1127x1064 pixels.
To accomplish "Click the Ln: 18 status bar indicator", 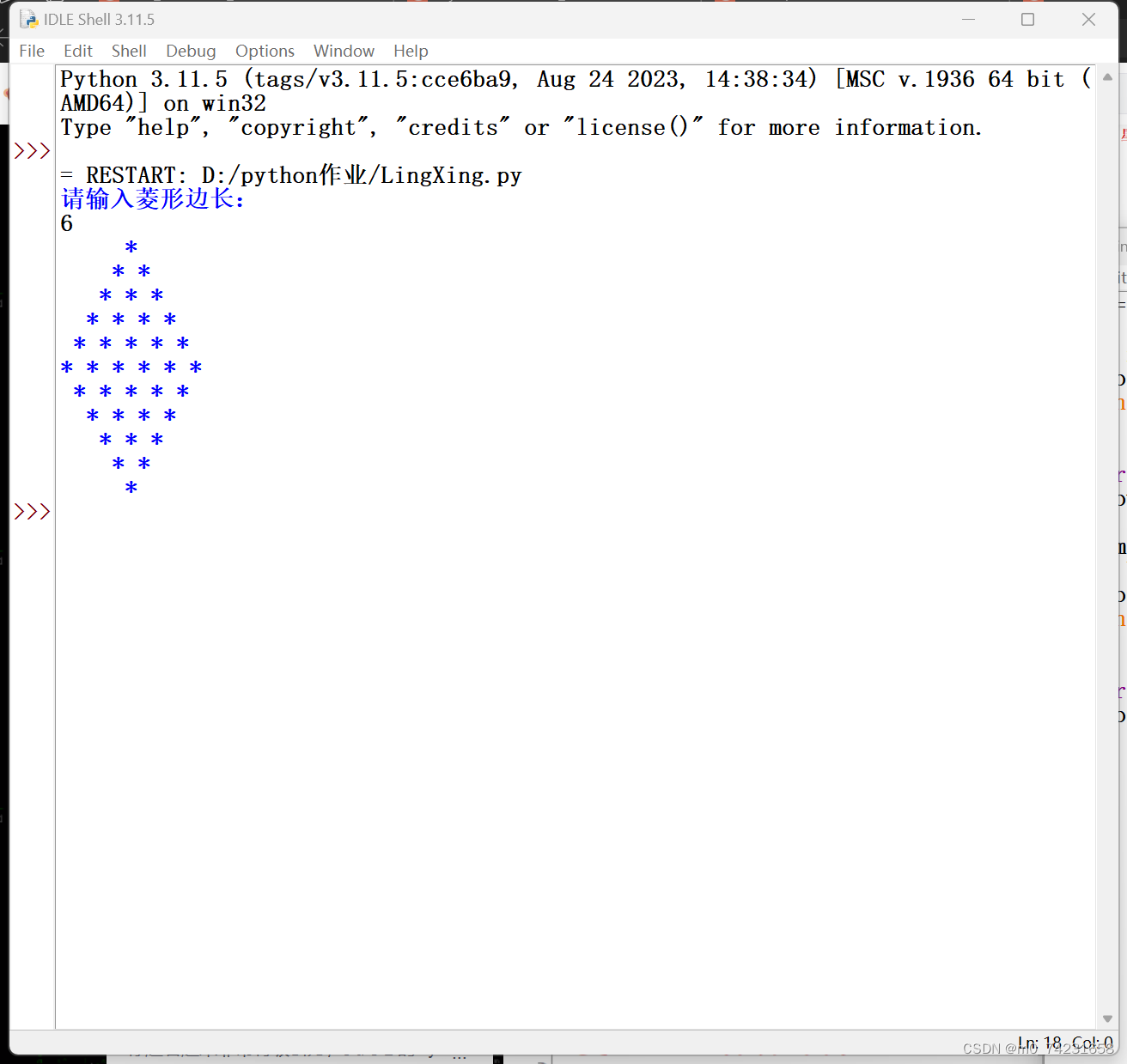I will point(1040,1043).
